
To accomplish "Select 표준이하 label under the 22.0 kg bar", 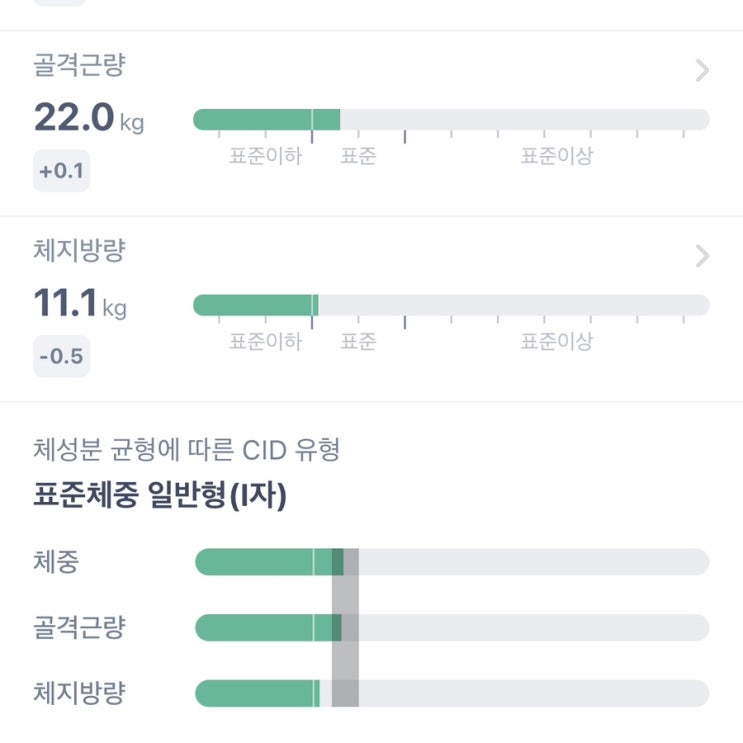I will coord(265,157).
